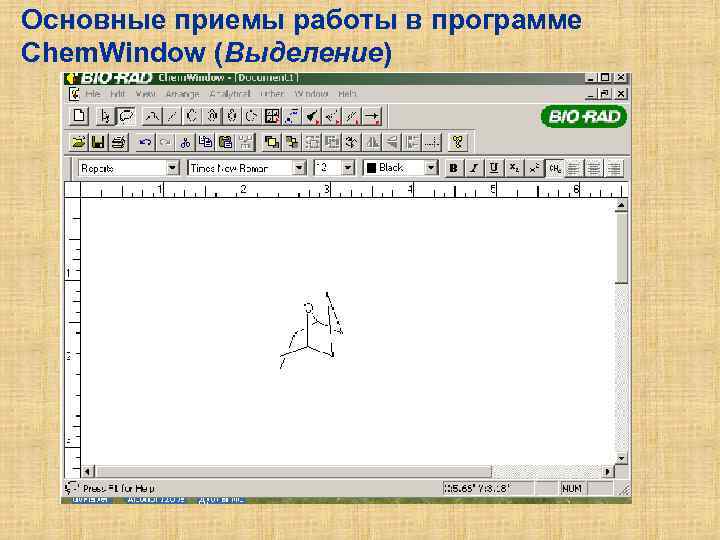Select the straight arrow tool
The height and width of the screenshot is (540, 720).
(x=372, y=116)
